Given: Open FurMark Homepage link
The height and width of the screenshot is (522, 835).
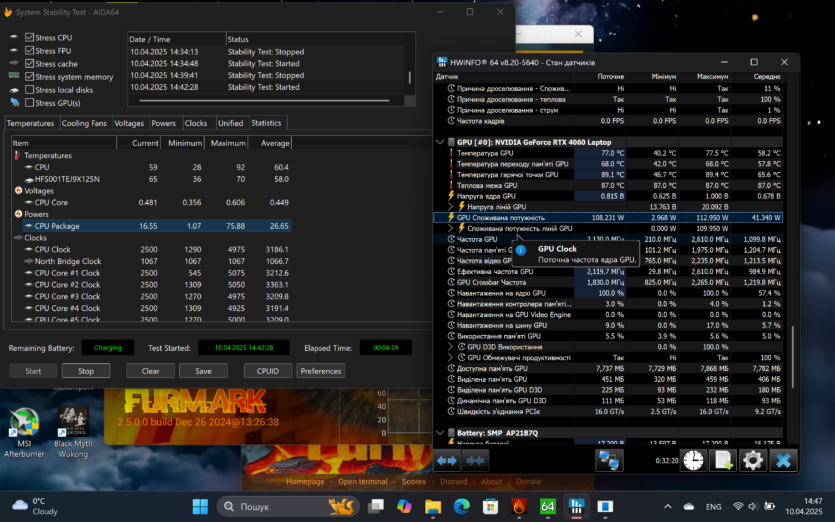Looking at the screenshot, I should [x=305, y=482].
